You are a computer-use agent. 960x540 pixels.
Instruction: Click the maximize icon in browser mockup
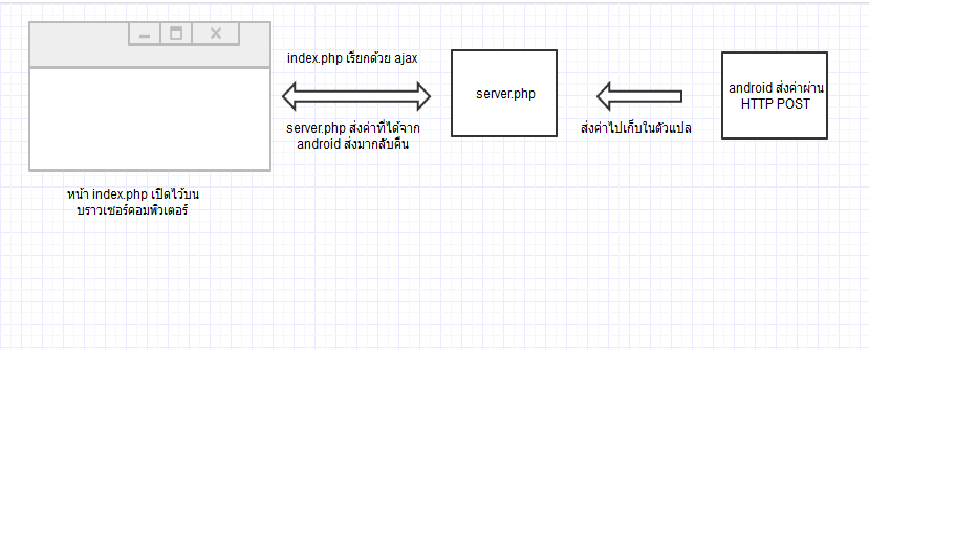[x=176, y=34]
